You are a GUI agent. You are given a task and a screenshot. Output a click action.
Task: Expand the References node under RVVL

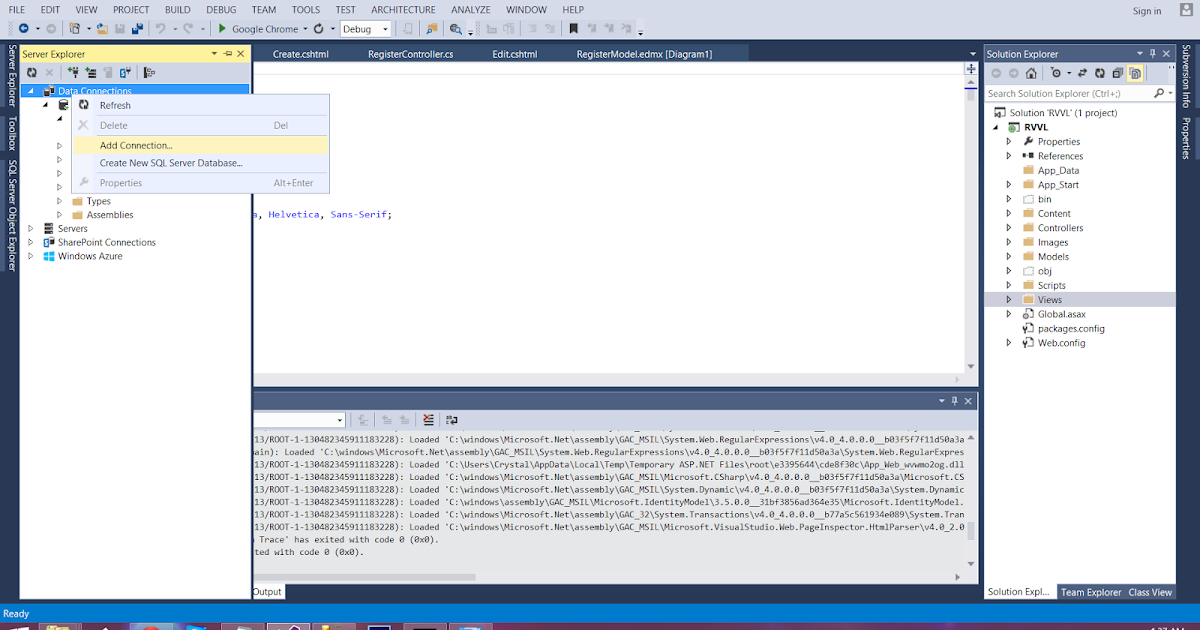[x=1009, y=155]
